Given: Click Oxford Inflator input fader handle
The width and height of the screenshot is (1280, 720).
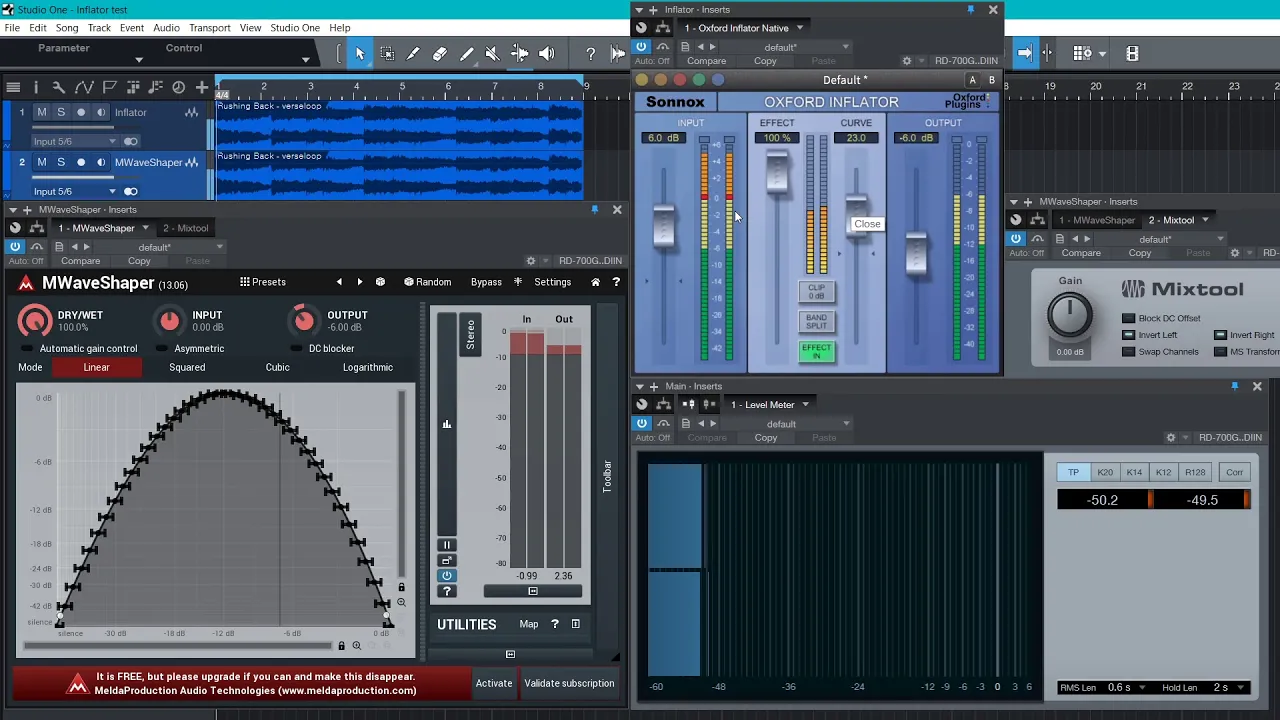Looking at the screenshot, I should pyautogui.click(x=664, y=225).
